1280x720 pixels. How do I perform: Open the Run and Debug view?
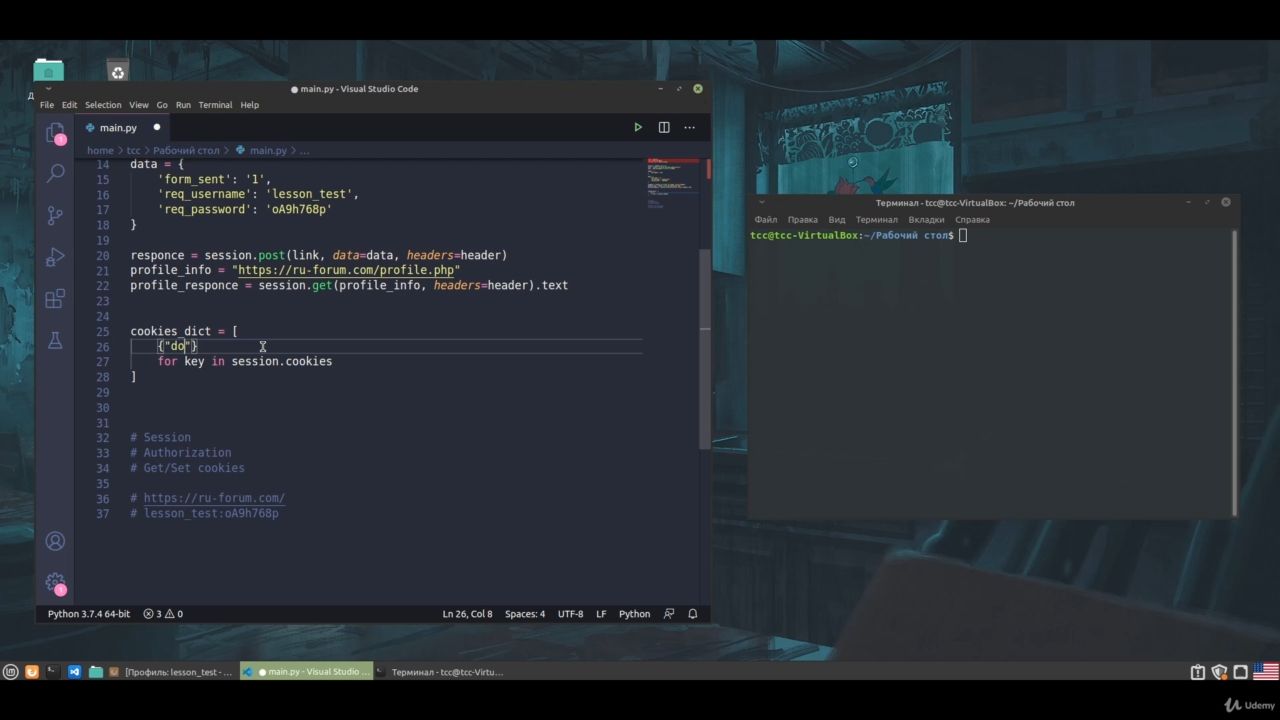coord(55,257)
